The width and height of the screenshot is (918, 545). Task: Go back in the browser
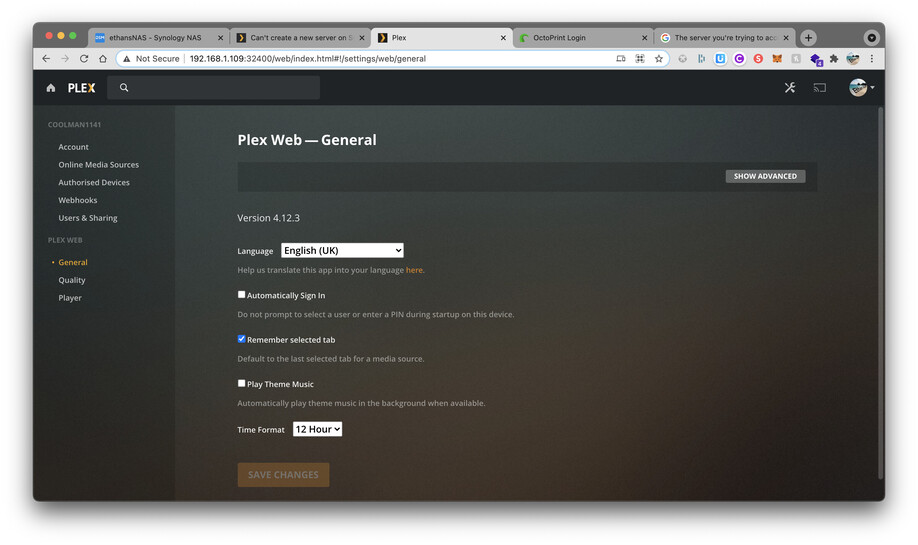pos(46,59)
